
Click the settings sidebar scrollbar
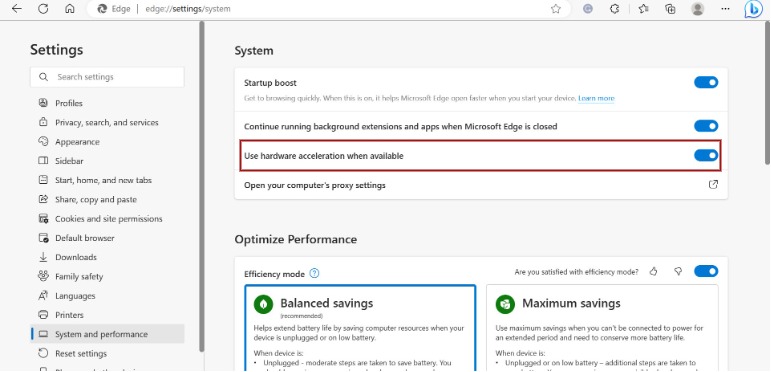[x=202, y=187]
